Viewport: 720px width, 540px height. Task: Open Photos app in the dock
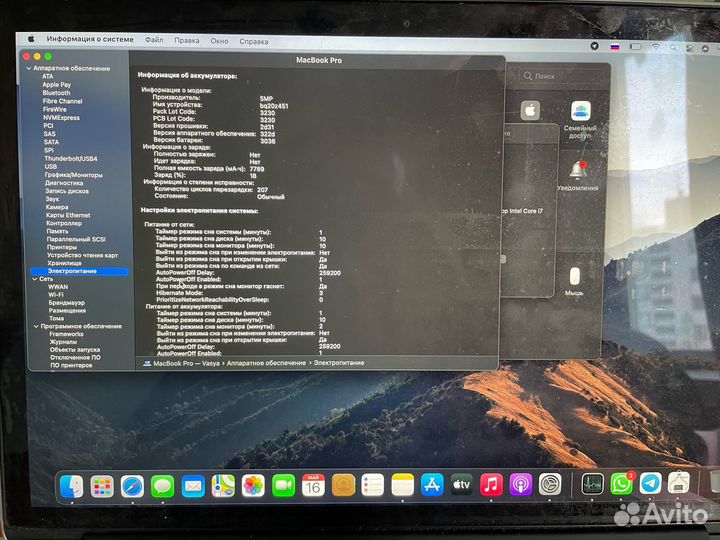point(253,486)
